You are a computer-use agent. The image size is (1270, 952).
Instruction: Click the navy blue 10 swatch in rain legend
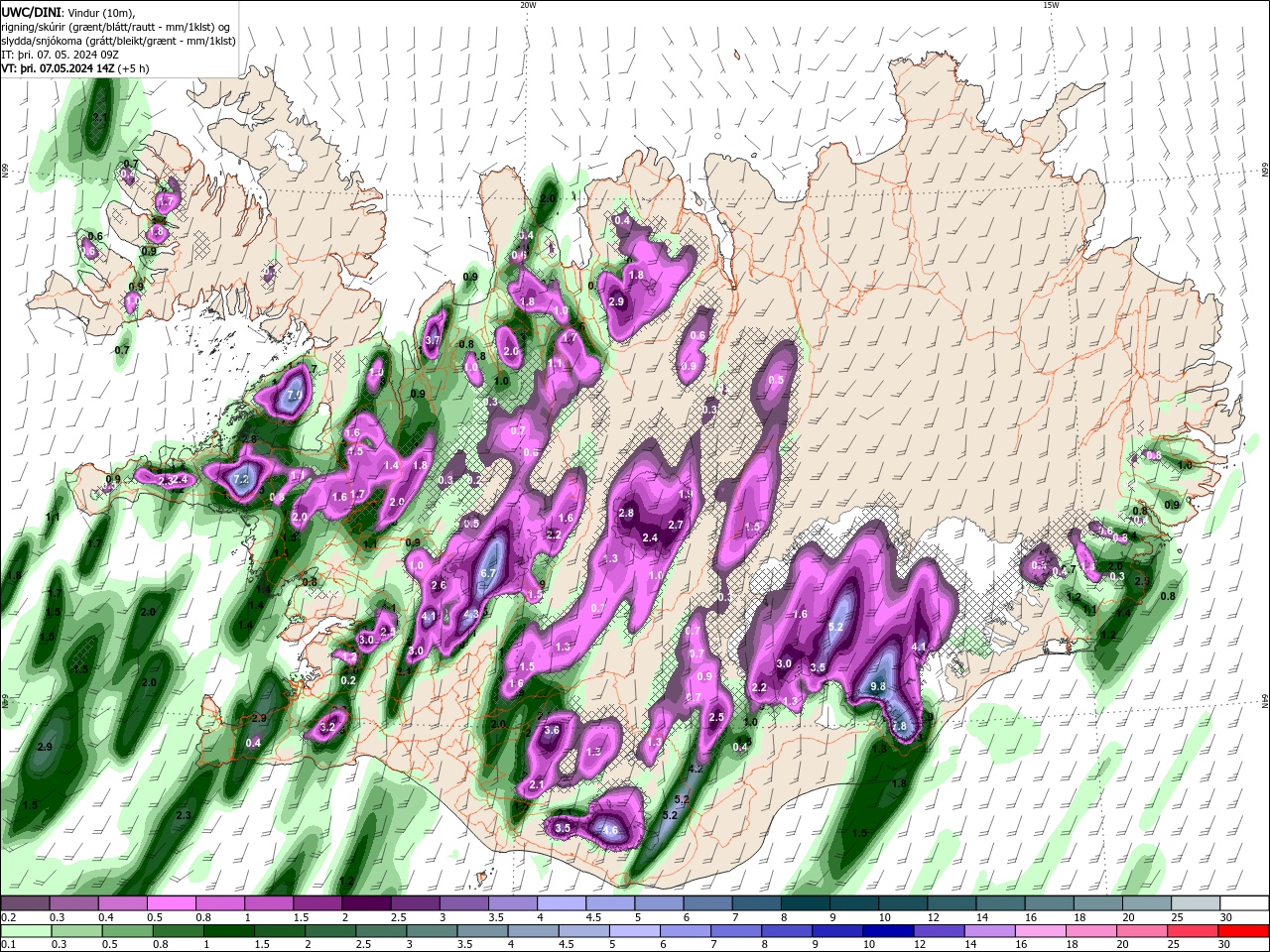(x=886, y=931)
